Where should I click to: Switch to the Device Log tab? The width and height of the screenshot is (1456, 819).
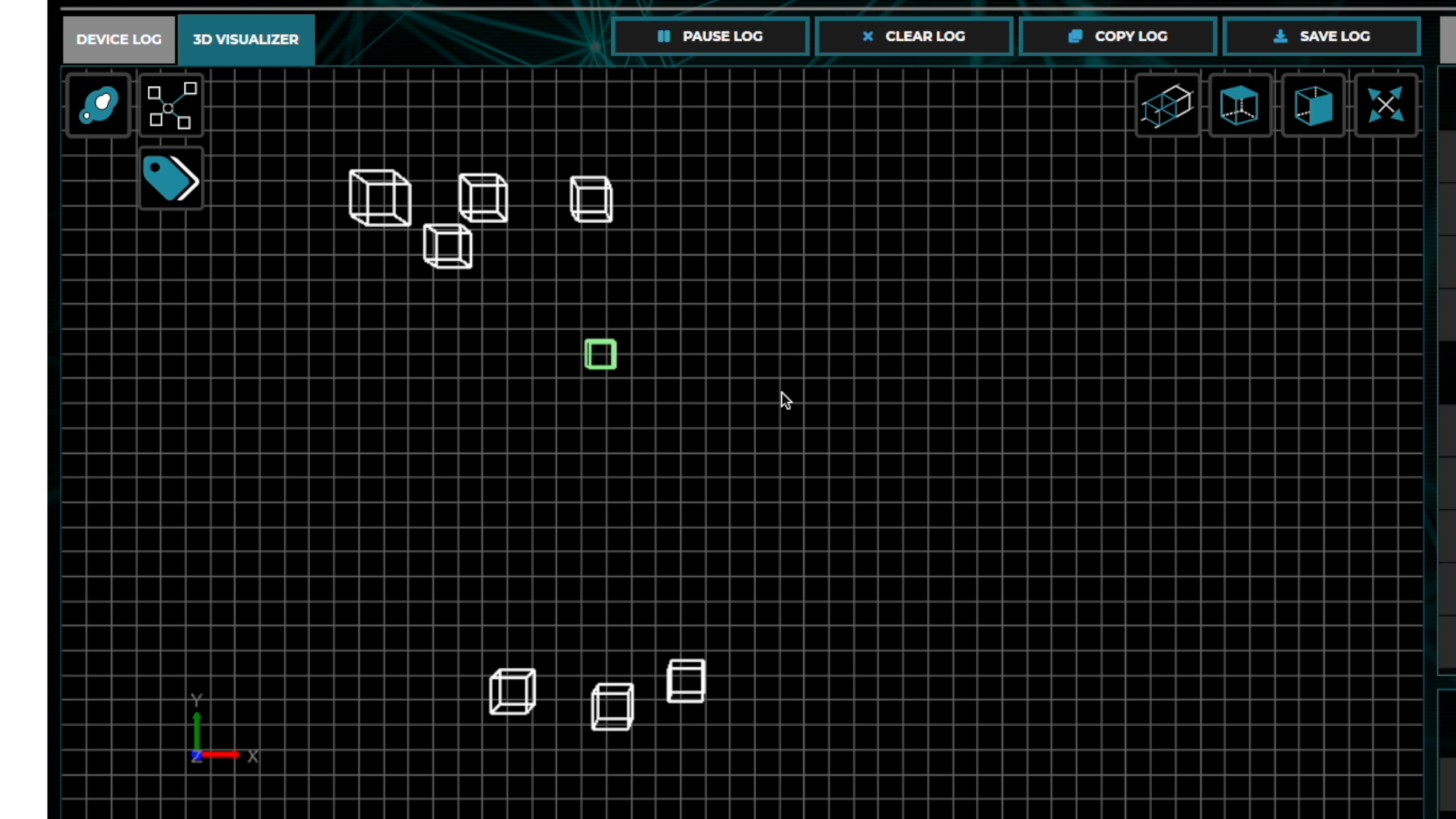coord(119,39)
